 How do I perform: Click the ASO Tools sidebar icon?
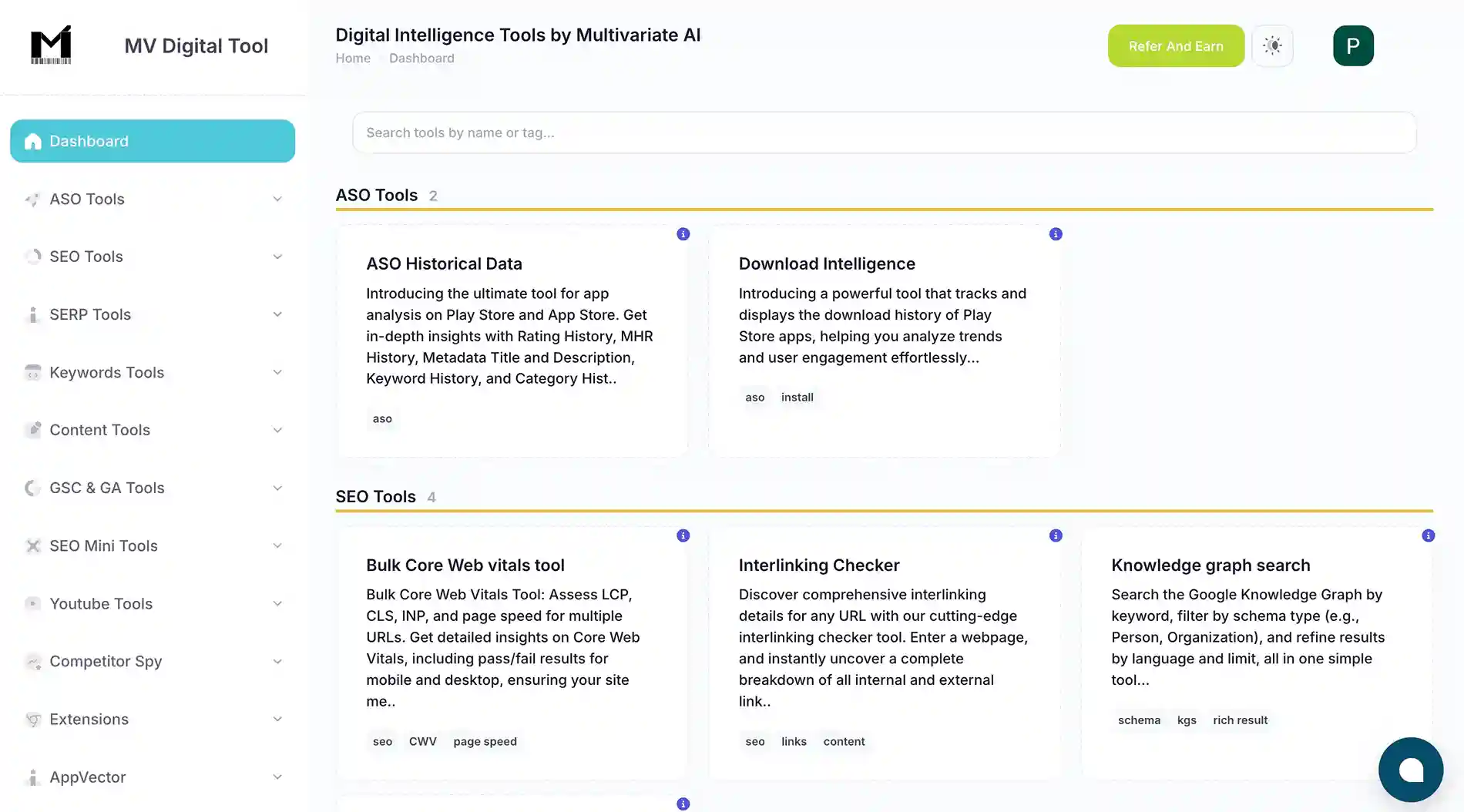[x=32, y=200]
